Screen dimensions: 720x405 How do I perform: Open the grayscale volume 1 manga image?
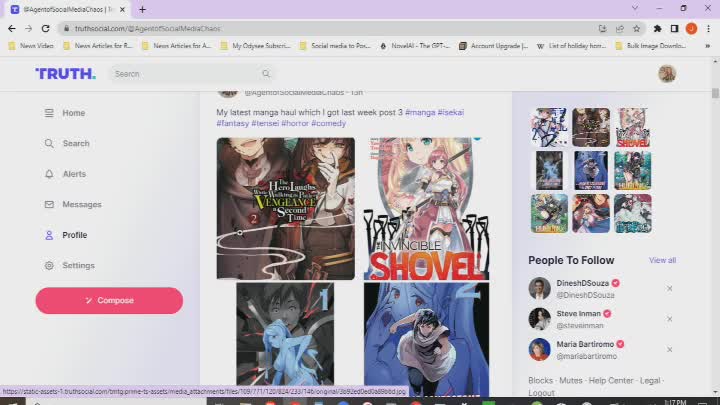click(x=285, y=334)
